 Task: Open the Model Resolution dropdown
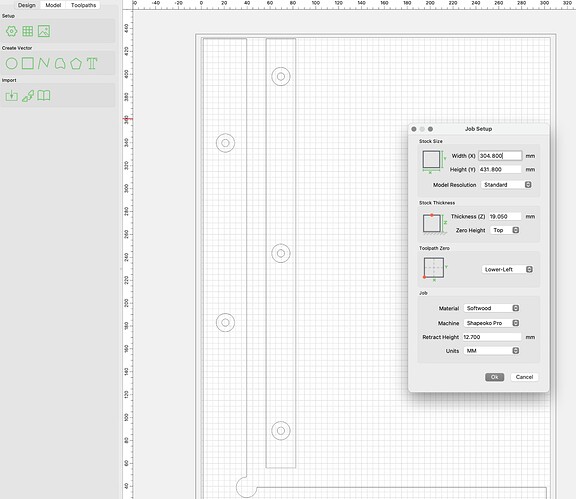coord(507,184)
